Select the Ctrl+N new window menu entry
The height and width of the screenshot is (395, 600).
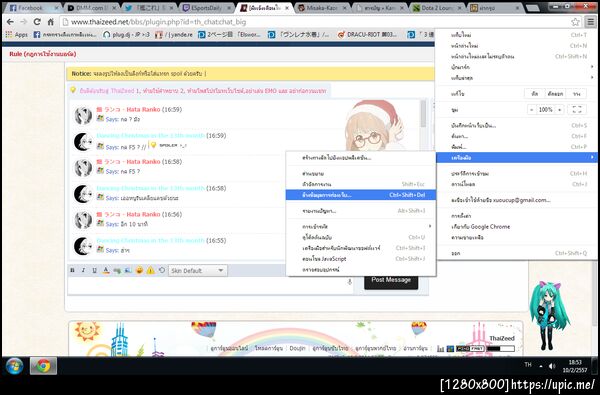(x=517, y=46)
